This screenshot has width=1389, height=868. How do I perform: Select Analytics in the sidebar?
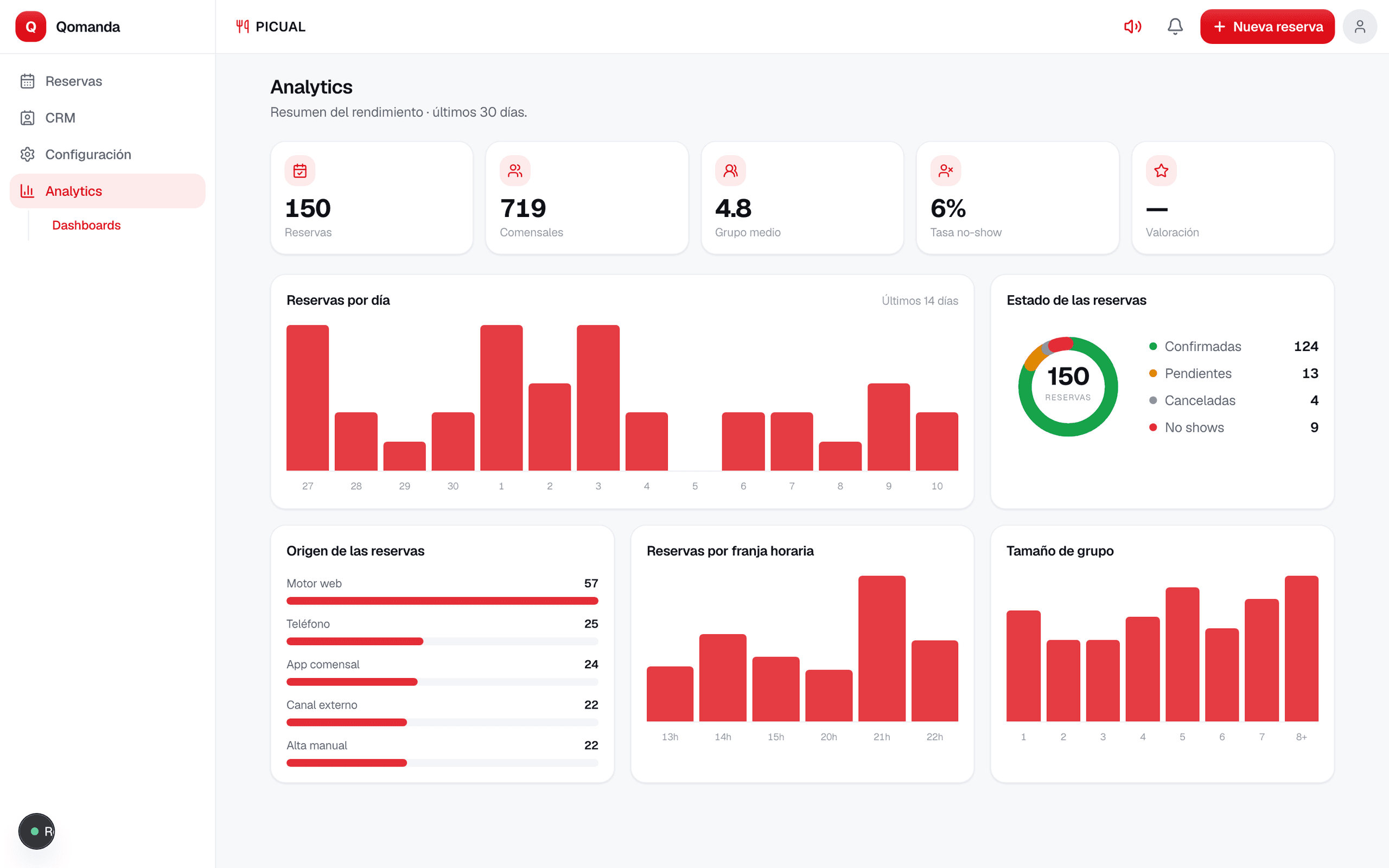[x=107, y=191]
